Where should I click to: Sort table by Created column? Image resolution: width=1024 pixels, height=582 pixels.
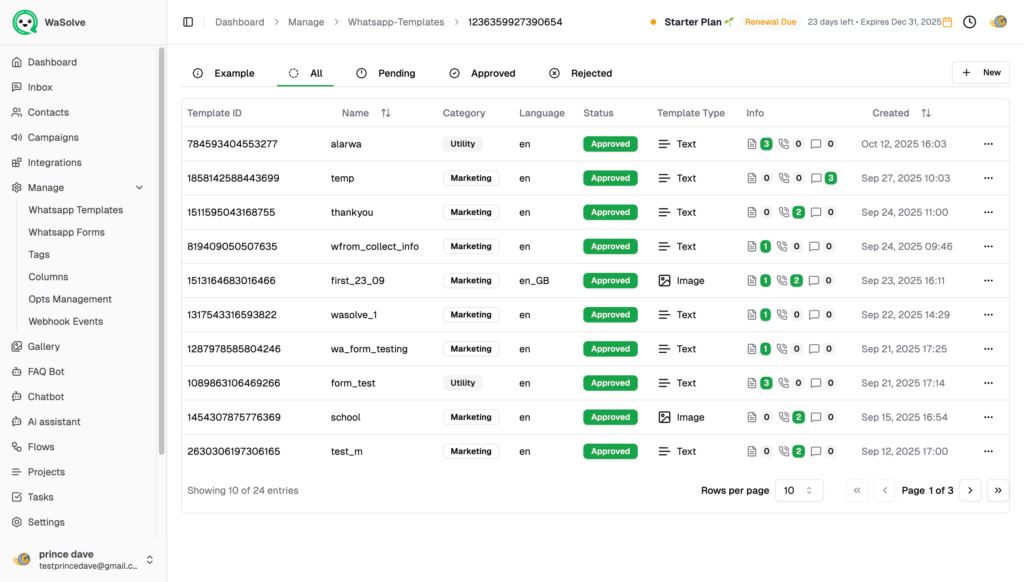[x=925, y=113]
